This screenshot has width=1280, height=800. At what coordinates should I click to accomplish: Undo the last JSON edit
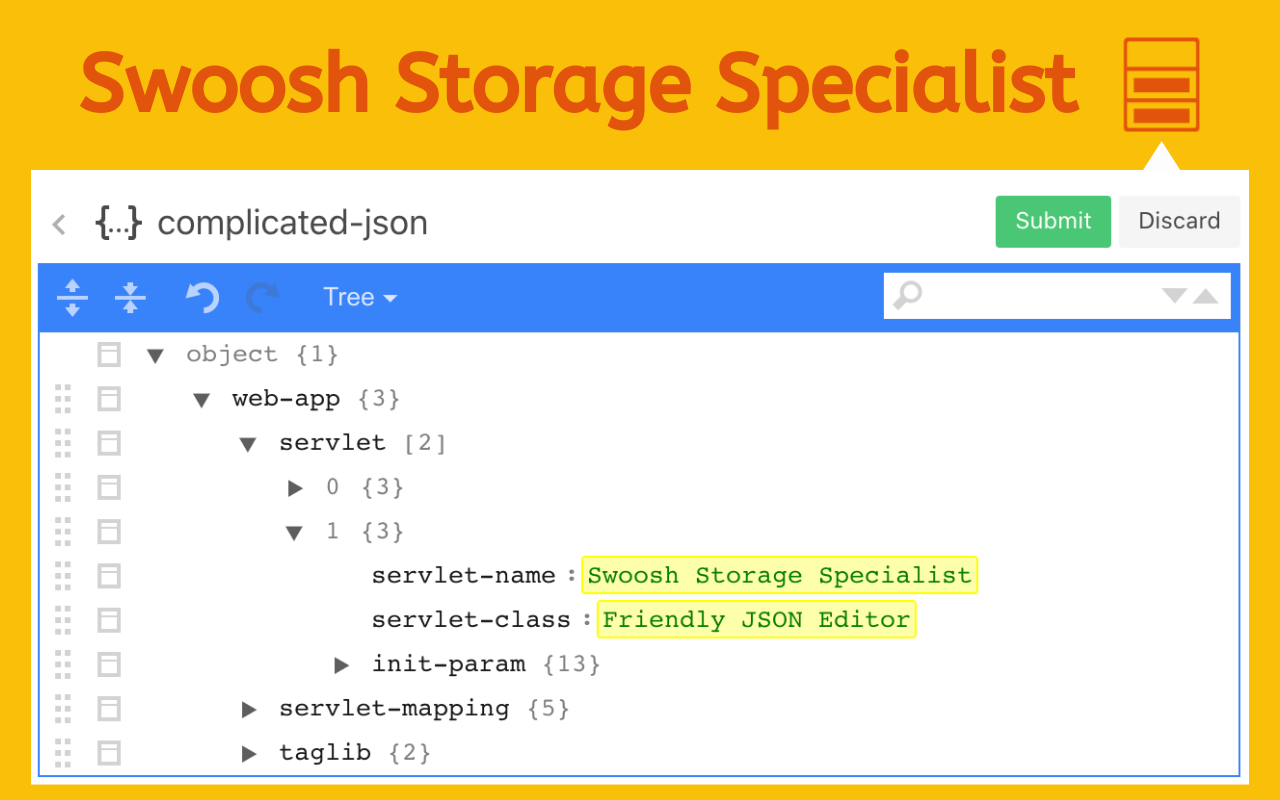(201, 297)
